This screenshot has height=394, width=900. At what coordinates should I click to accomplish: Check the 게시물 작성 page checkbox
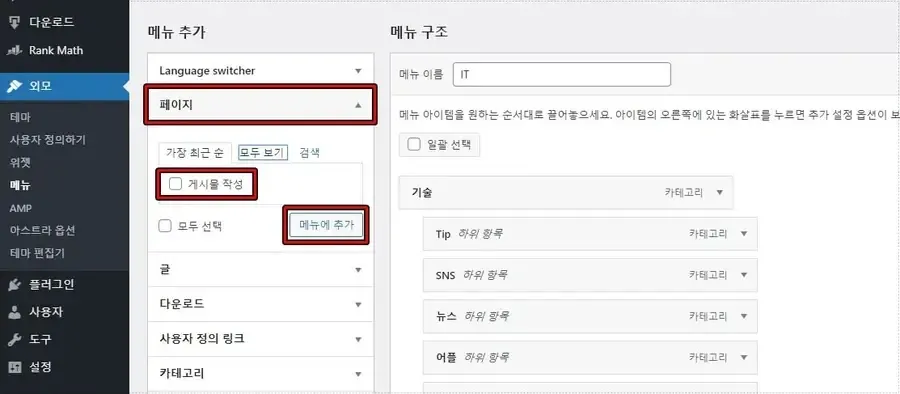pos(176,184)
